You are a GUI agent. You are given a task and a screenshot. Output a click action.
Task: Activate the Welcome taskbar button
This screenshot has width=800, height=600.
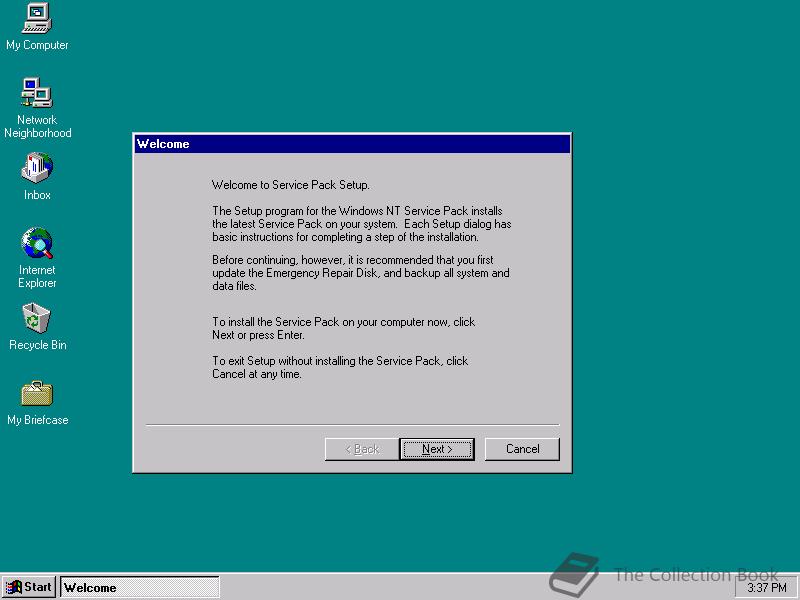pyautogui.click(x=140, y=587)
